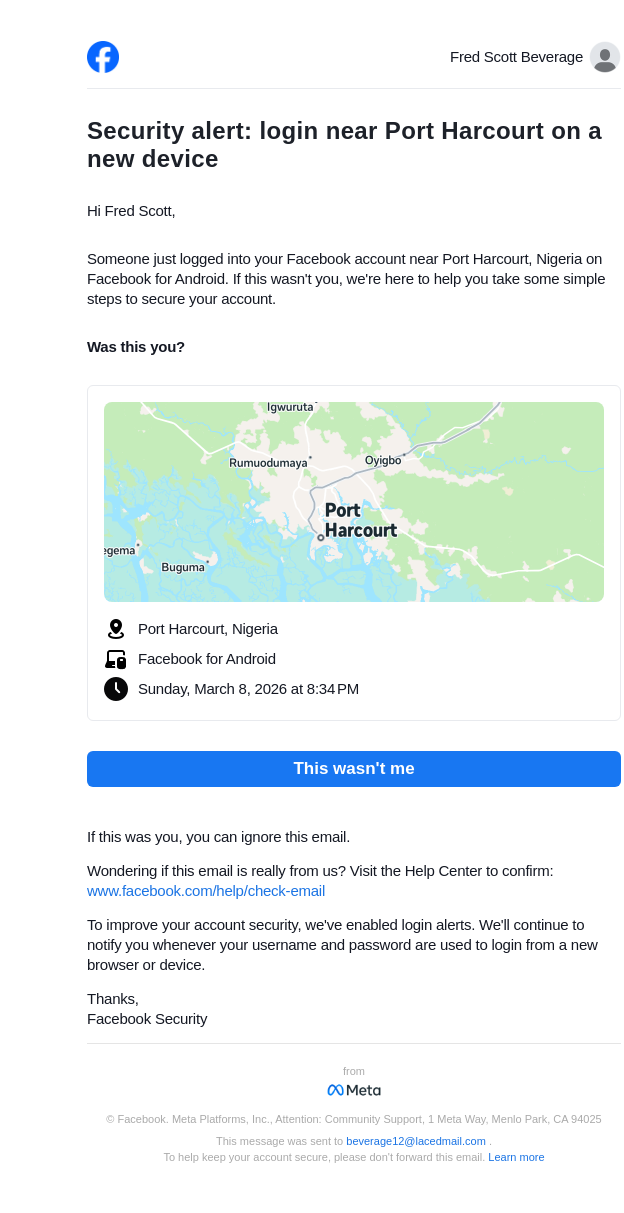Click Rumuodumaya on the map

click(x=268, y=463)
